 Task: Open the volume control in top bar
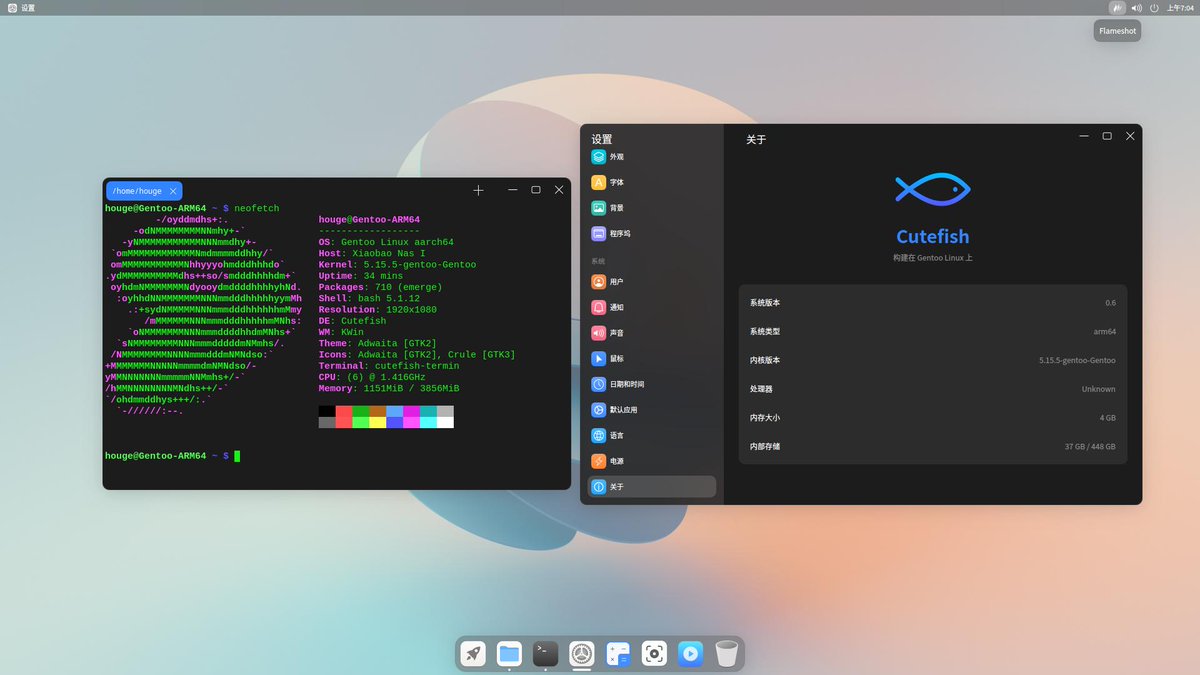(x=1137, y=8)
